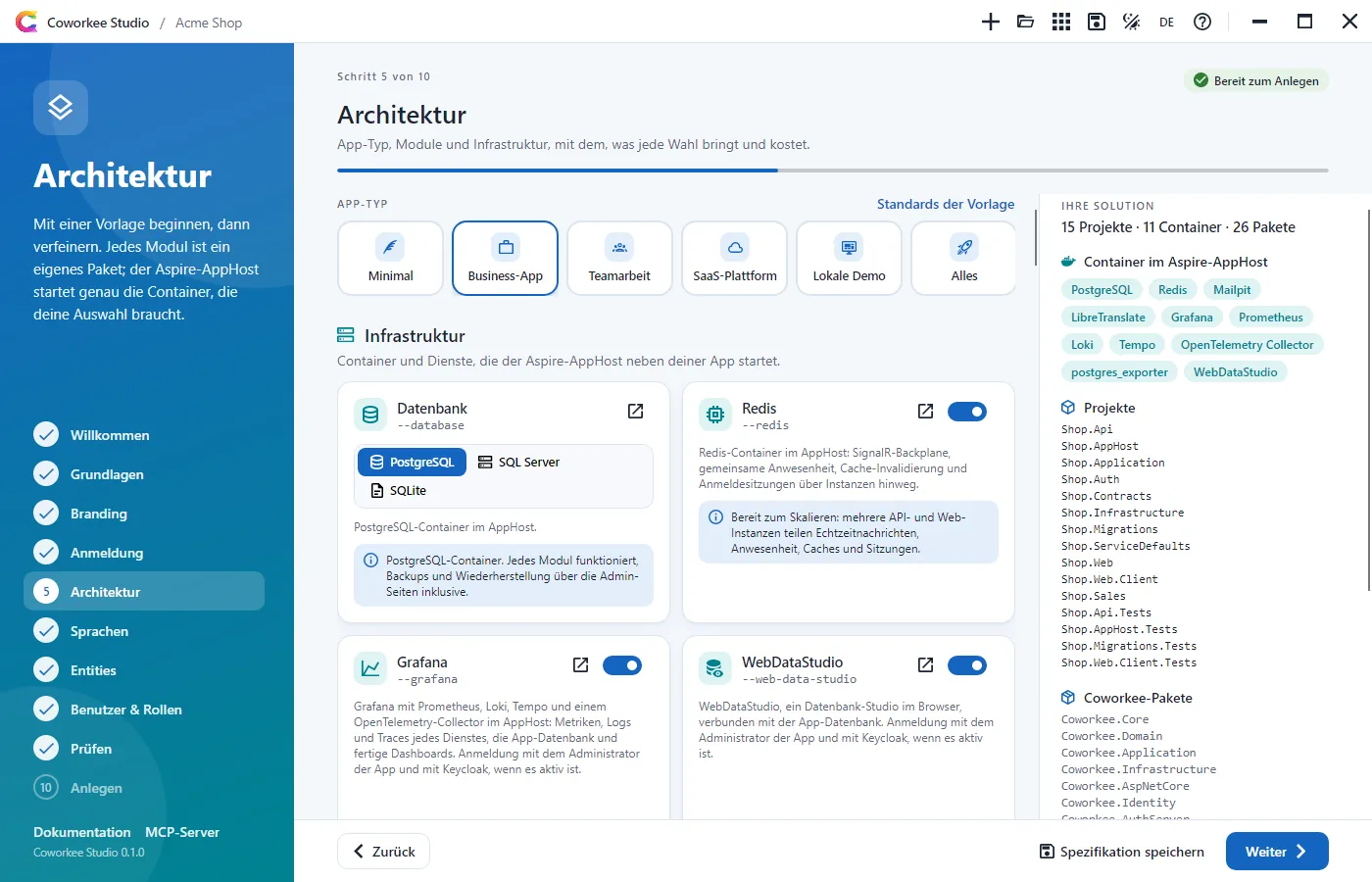Click the Coworkee Studio logo
1372x882 pixels.
[x=26, y=22]
